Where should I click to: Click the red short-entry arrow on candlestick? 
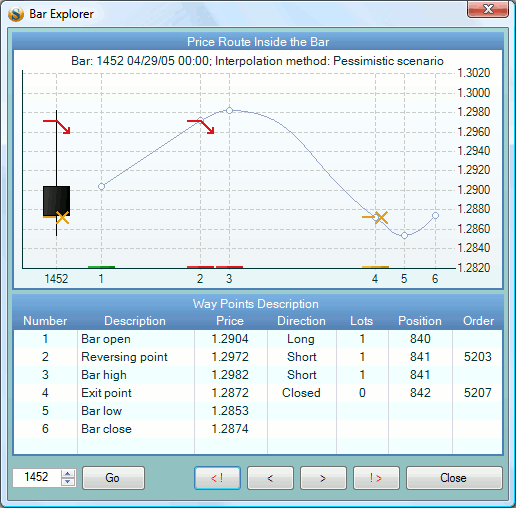(x=57, y=127)
